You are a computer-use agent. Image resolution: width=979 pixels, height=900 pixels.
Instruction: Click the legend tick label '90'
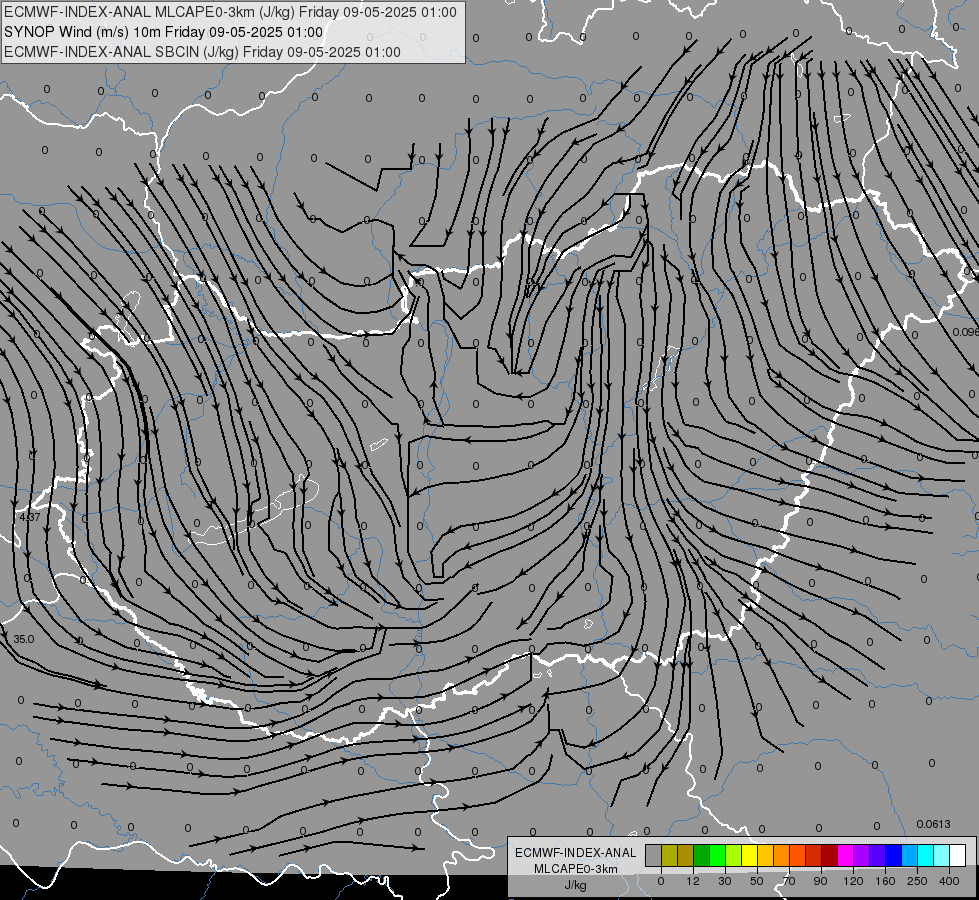coord(820,881)
